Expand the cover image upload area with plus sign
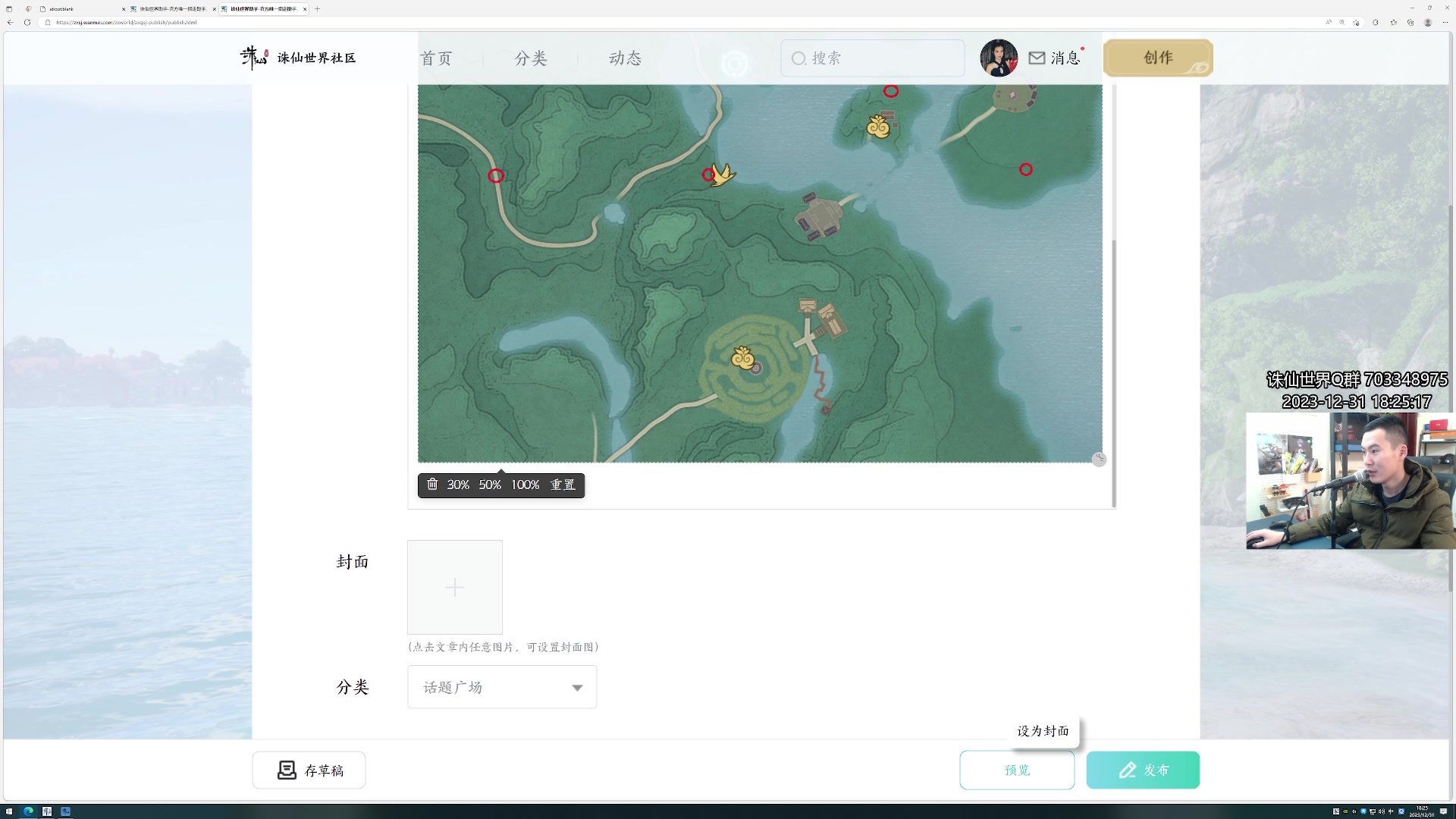The width and height of the screenshot is (1456, 819). point(454,587)
